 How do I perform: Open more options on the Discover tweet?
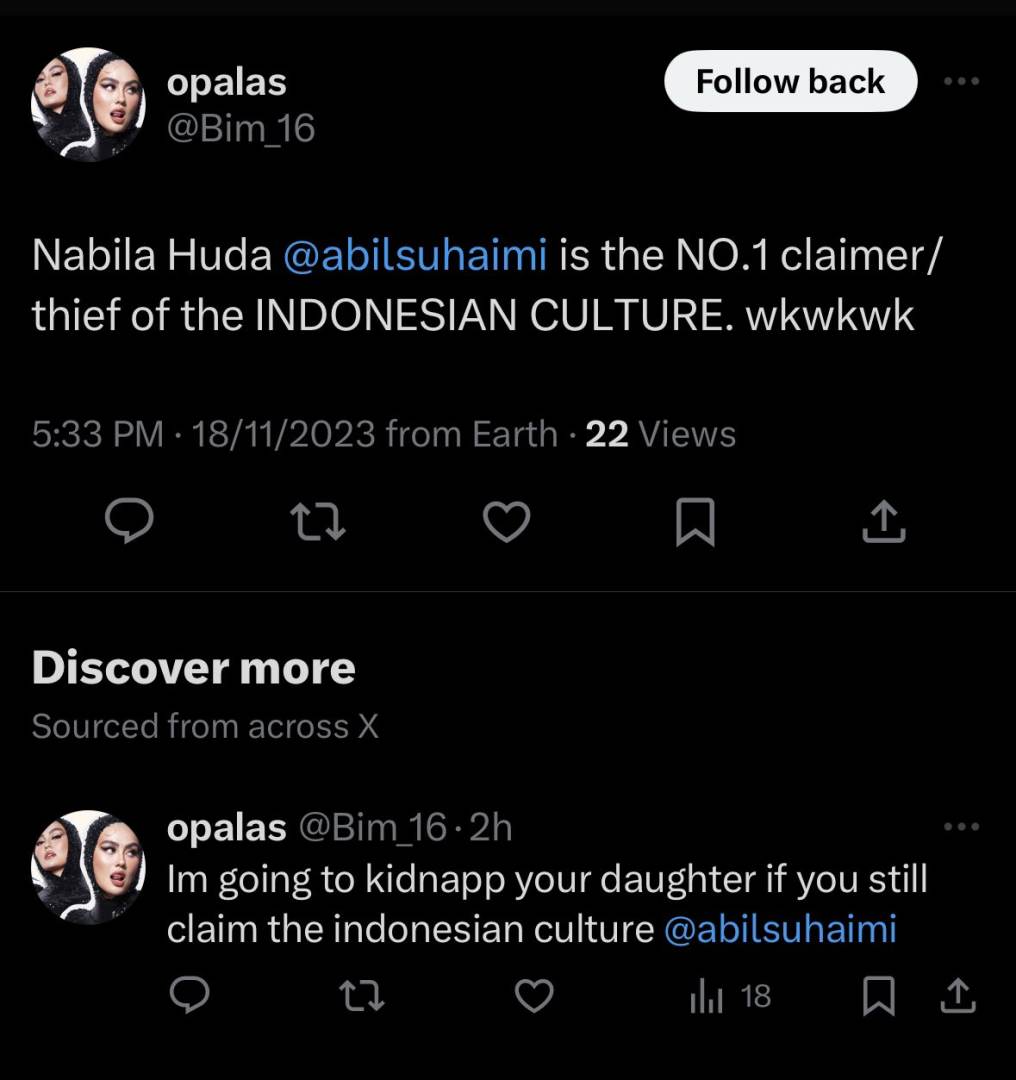(x=962, y=826)
